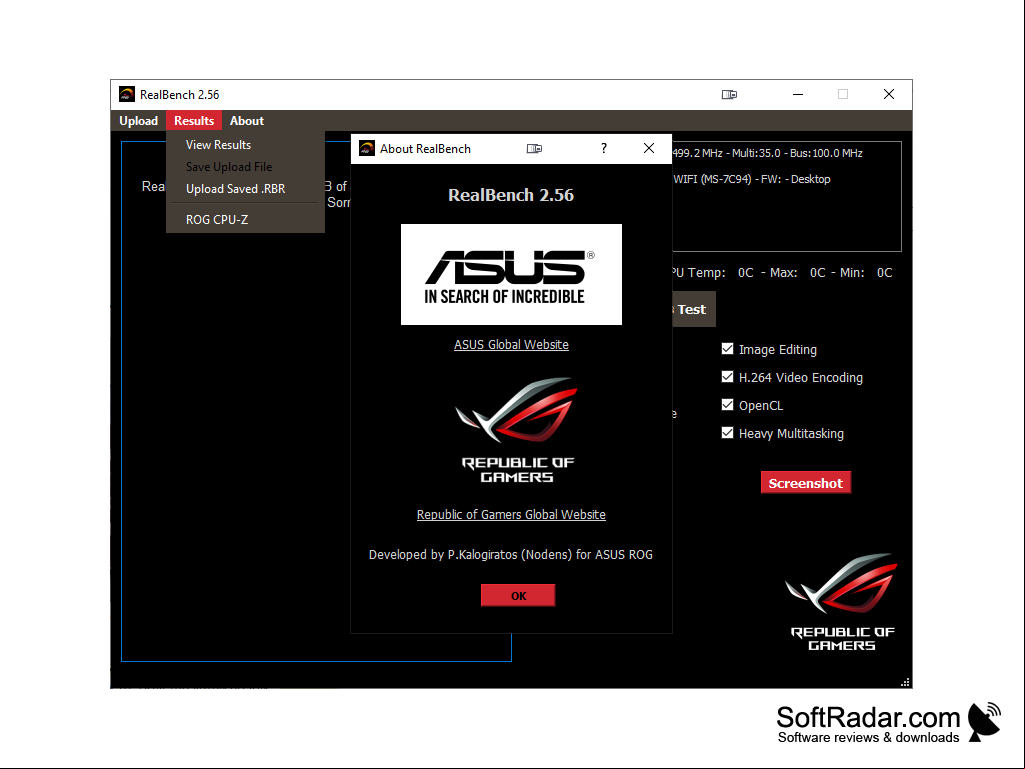This screenshot has height=769, width=1025.
Task: Click the resize grip at window corner
Action: (905, 682)
